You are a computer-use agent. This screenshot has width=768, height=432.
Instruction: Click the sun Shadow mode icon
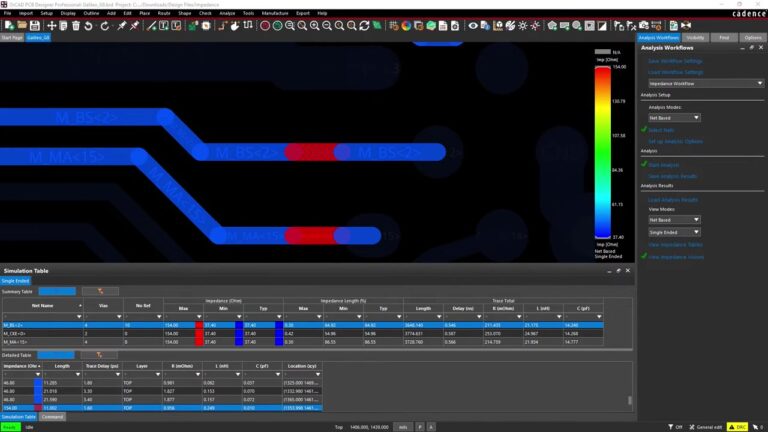523,25
